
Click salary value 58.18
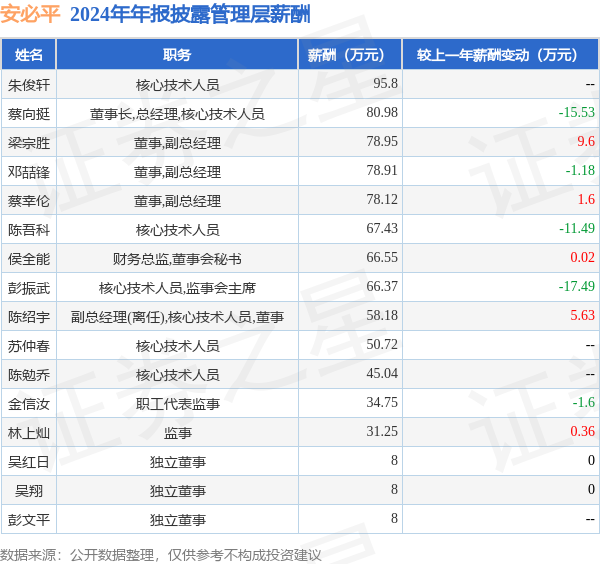(382, 315)
